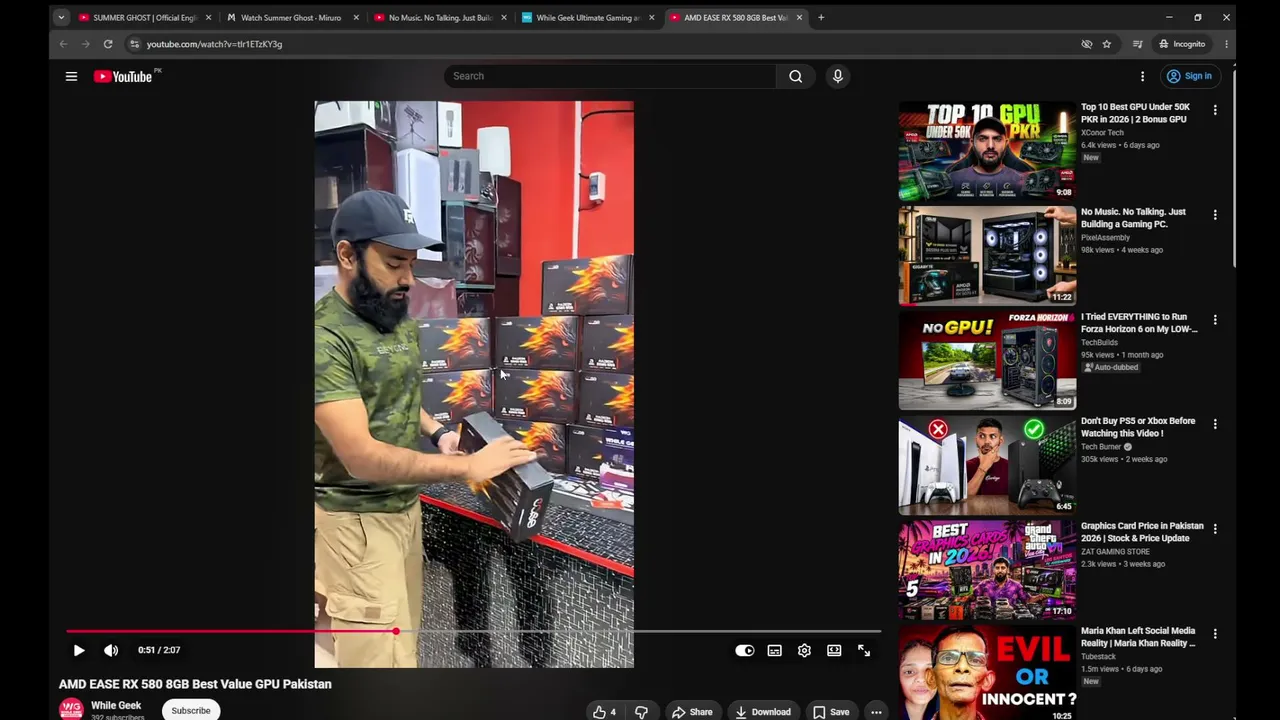Open options for Top 10 Best GPU video

tap(1215, 110)
